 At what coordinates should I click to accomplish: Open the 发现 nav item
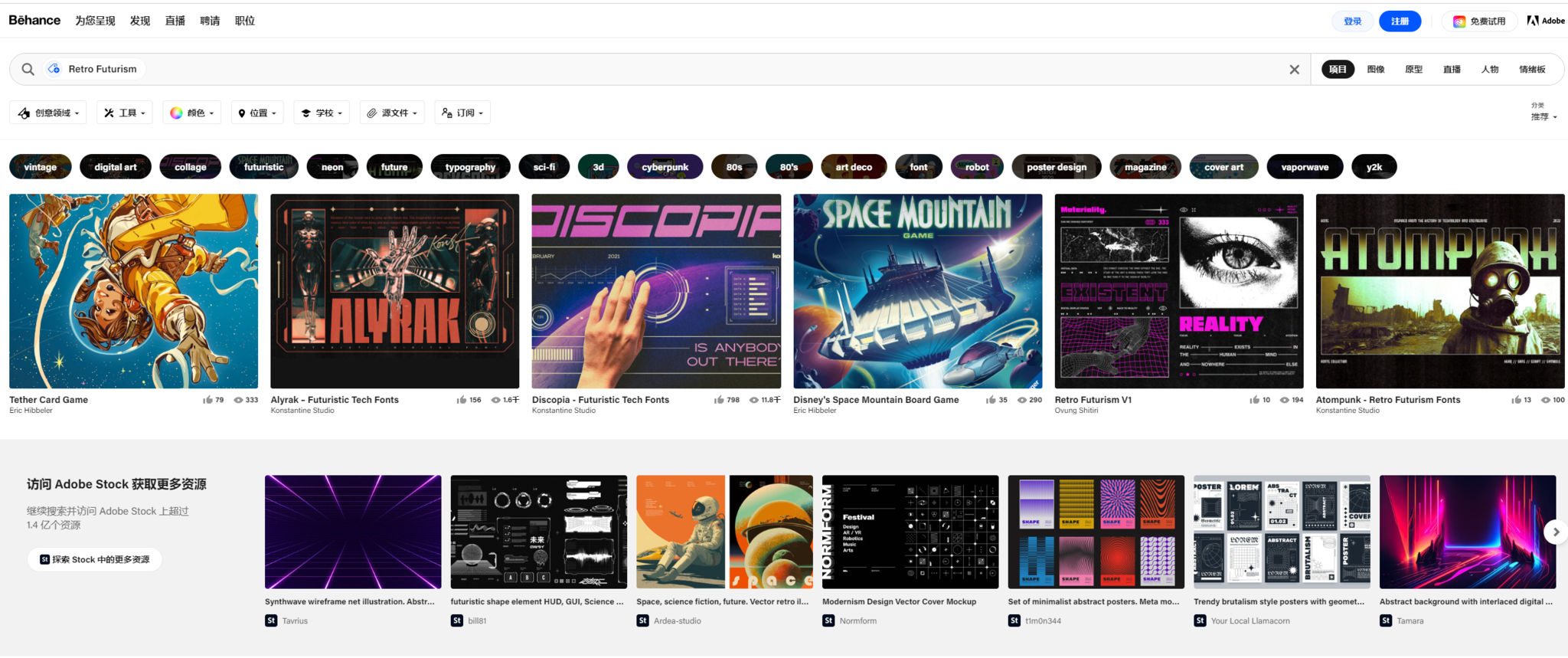tap(140, 21)
